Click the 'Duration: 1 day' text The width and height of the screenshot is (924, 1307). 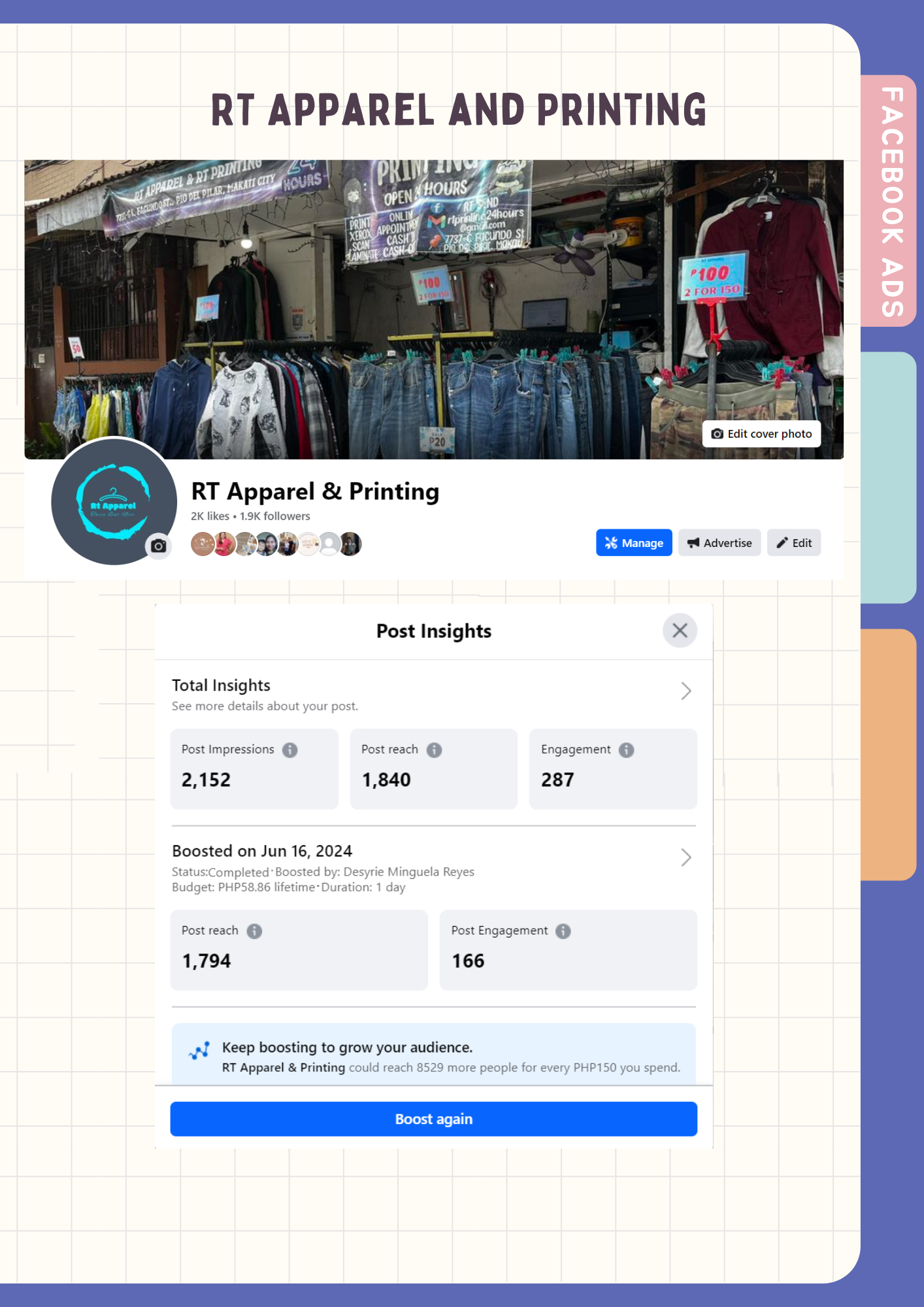[x=363, y=887]
